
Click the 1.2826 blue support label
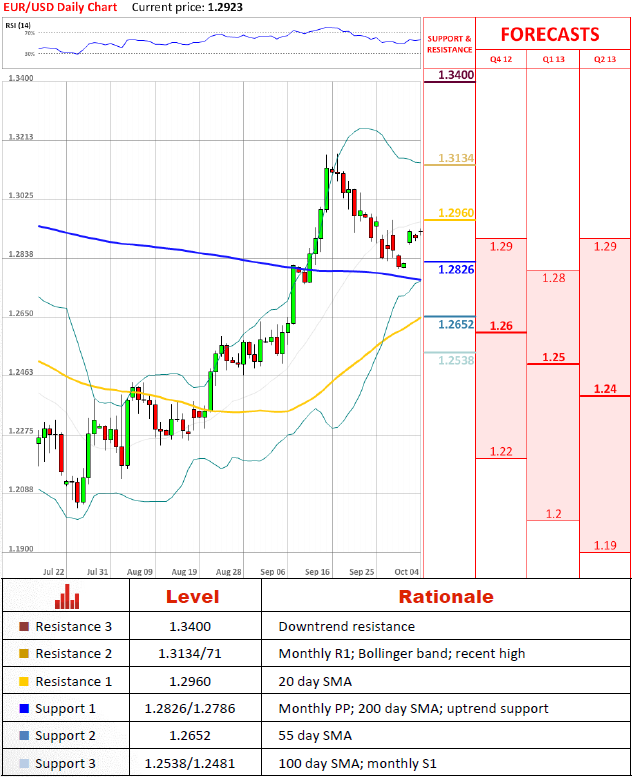click(x=455, y=270)
